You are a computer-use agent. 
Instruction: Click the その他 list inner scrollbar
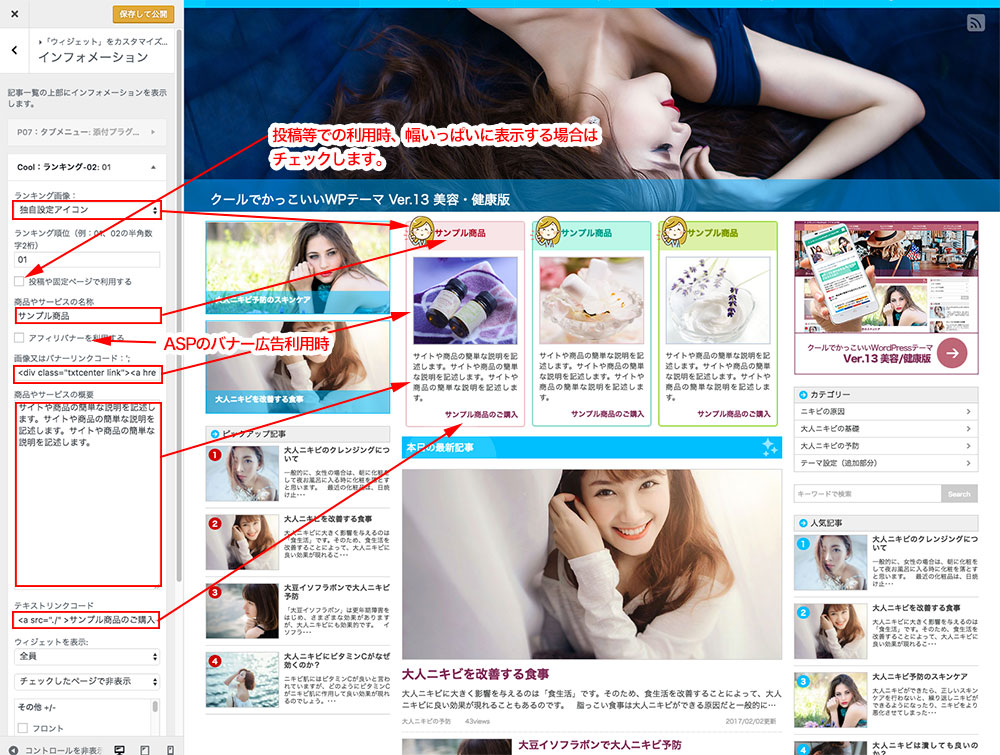pos(154,707)
